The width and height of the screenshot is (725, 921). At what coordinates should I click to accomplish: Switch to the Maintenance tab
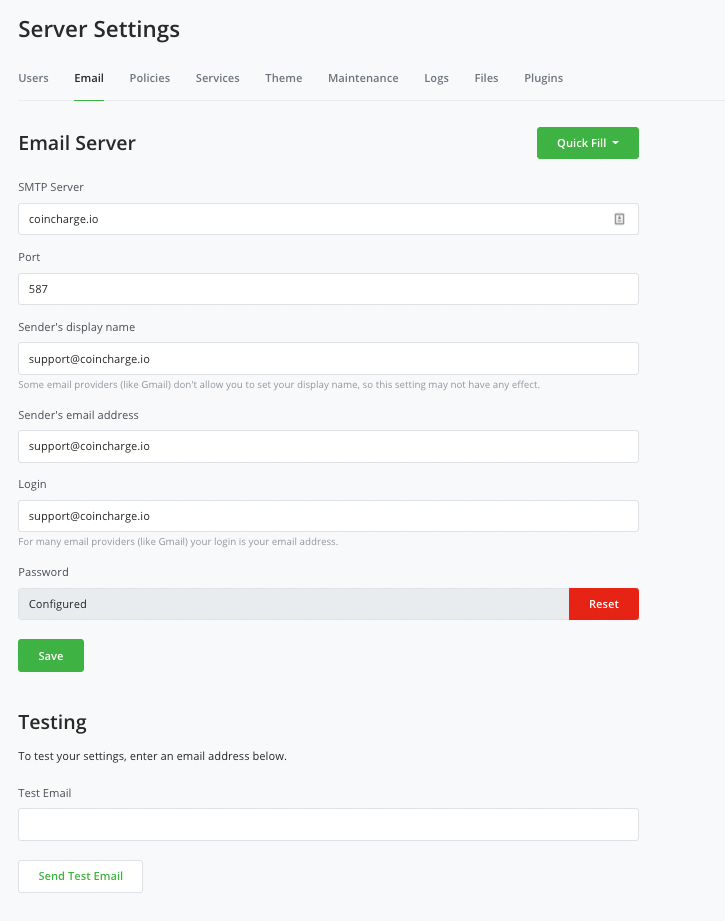pyautogui.click(x=363, y=78)
